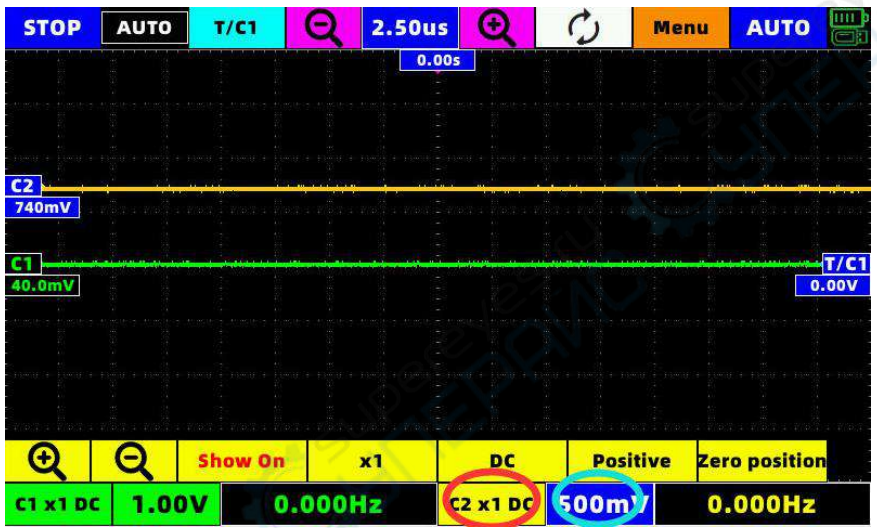Tap the 2.50us timebase value
This screenshot has width=877, height=528.
coord(410,27)
